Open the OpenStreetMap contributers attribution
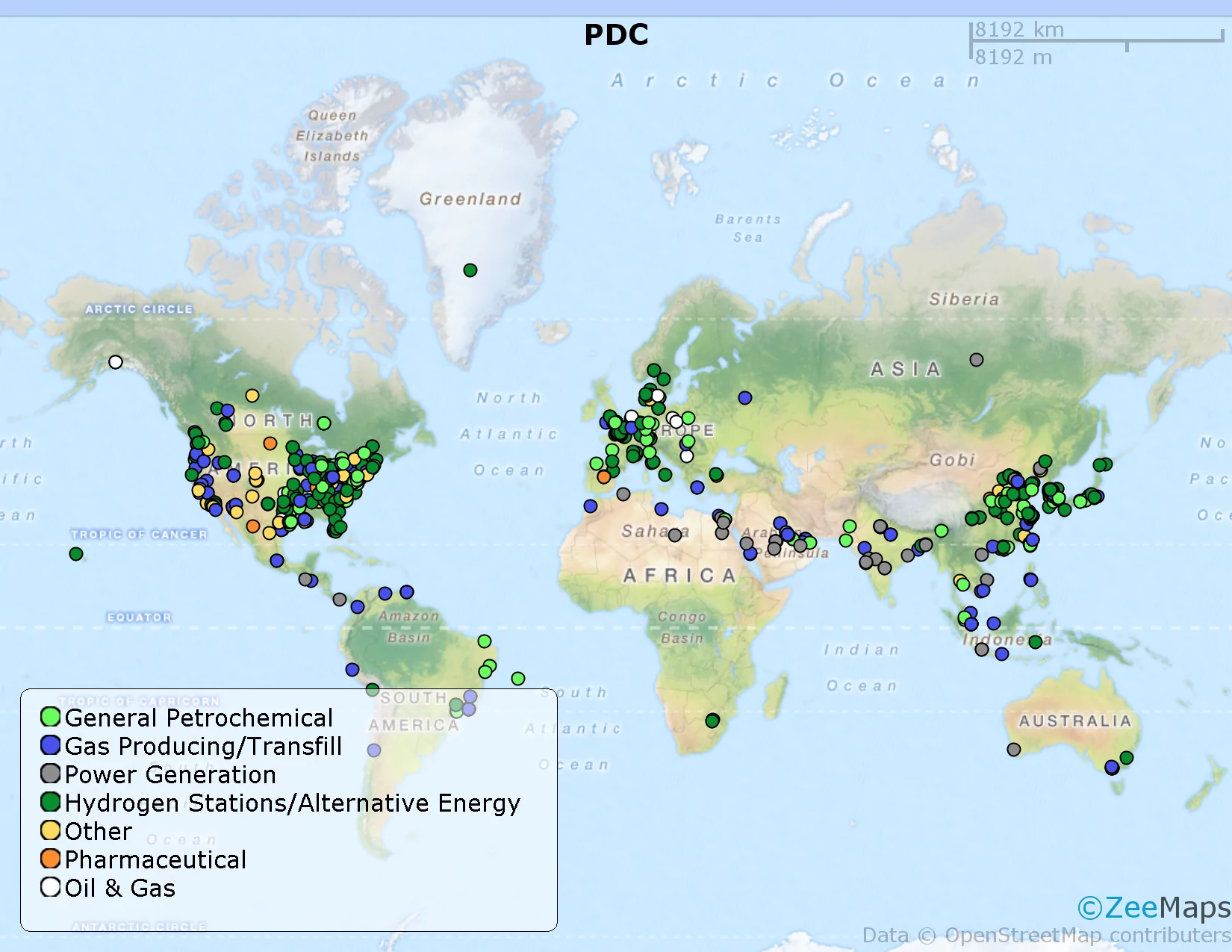 tap(1046, 936)
